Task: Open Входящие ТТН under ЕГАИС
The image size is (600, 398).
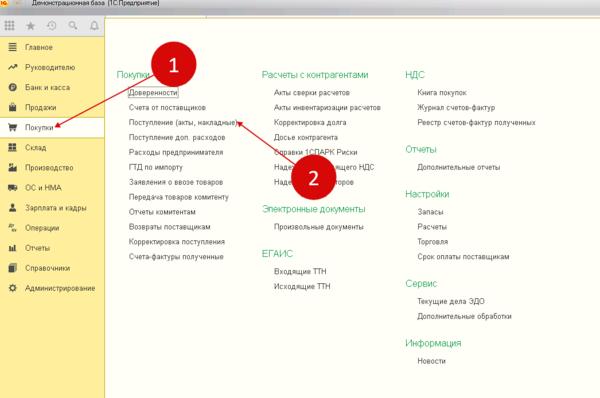Action: pyautogui.click(x=300, y=271)
